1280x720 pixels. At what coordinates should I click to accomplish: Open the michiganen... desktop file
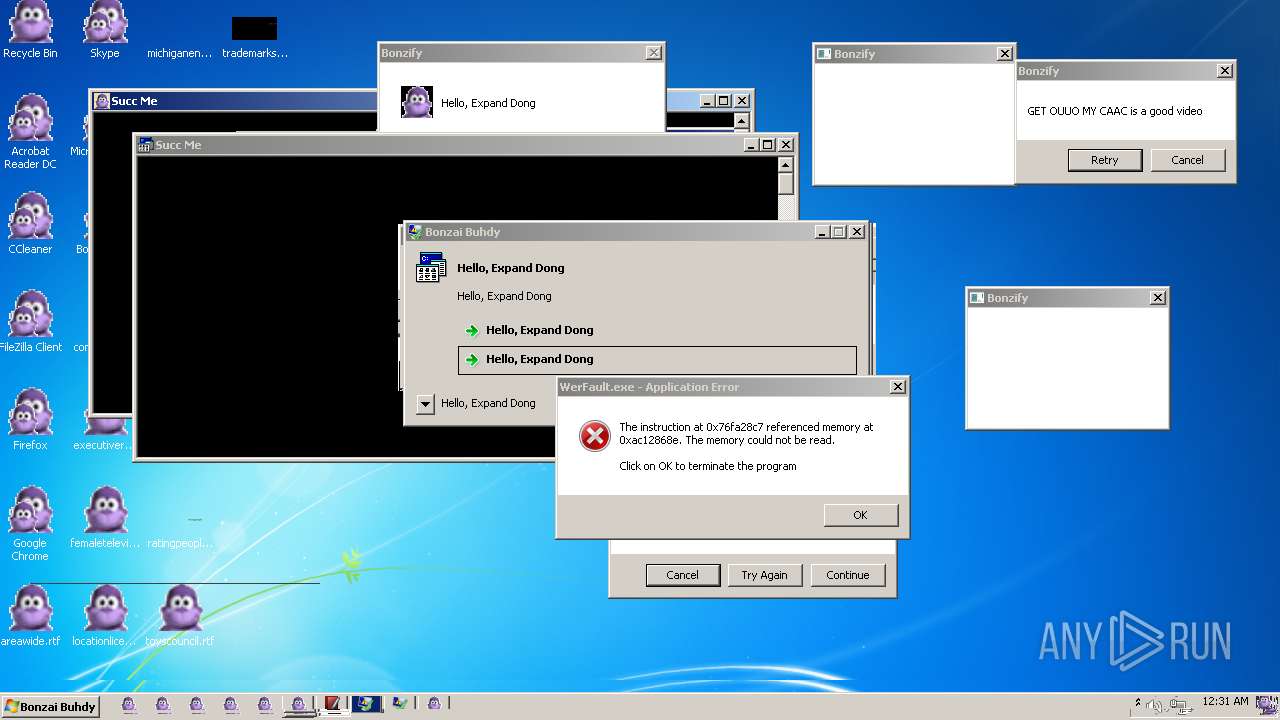coord(179,53)
